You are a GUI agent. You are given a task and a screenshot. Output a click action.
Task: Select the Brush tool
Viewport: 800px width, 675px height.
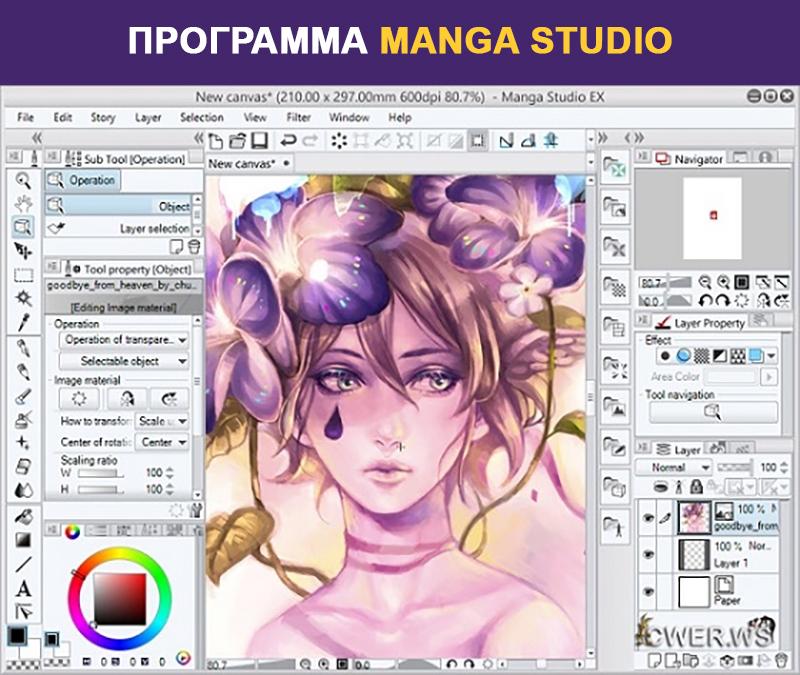point(23,396)
